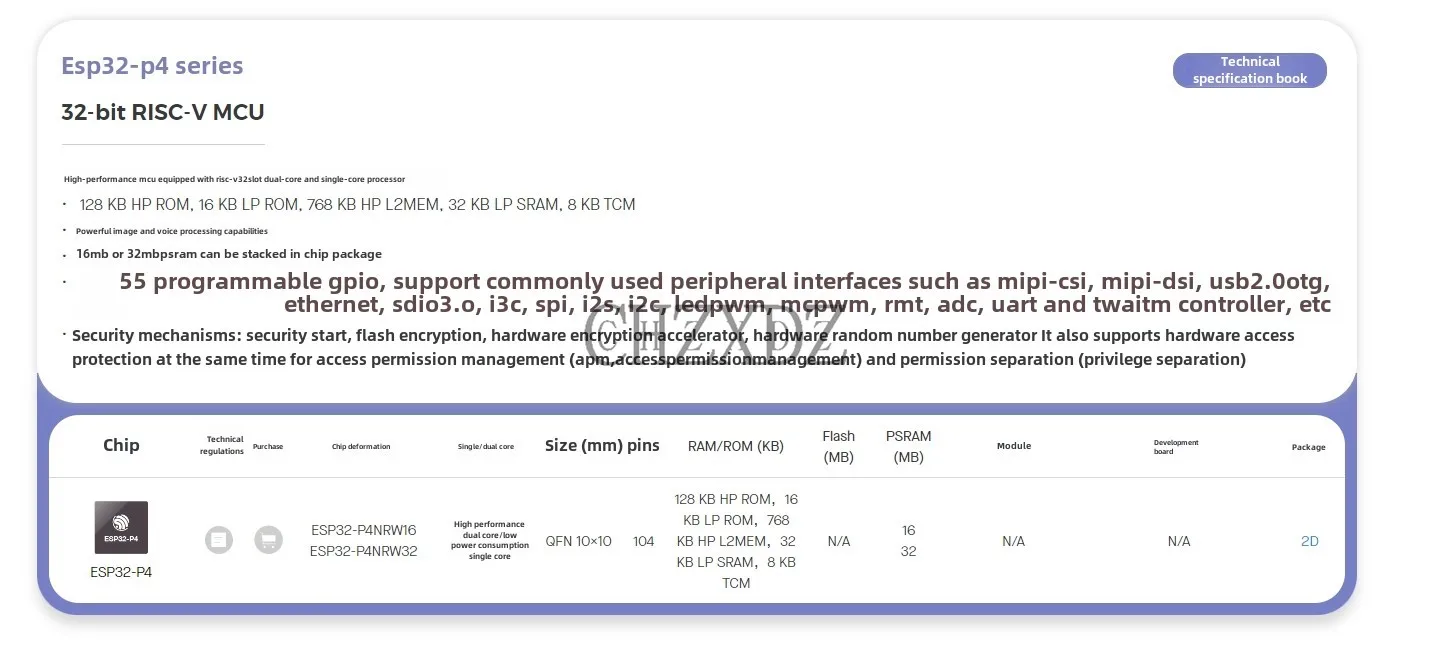
Task: Click the ESP32-P4 chip thumbnail image
Action: pyautogui.click(x=121, y=528)
